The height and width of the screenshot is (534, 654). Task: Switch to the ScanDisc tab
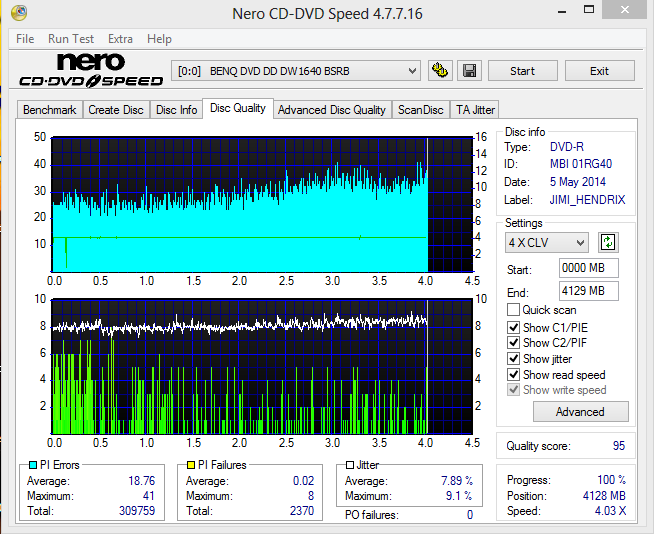(420, 110)
